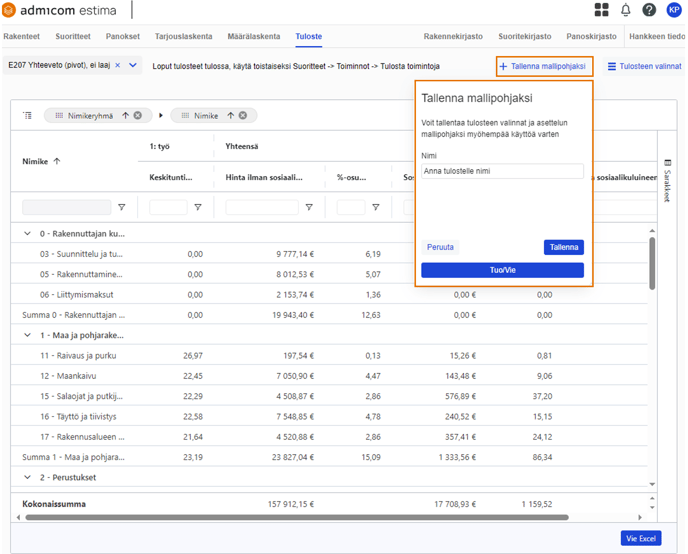Toggle the row group panel icon
The width and height of the screenshot is (688, 554).
click(x=27, y=115)
